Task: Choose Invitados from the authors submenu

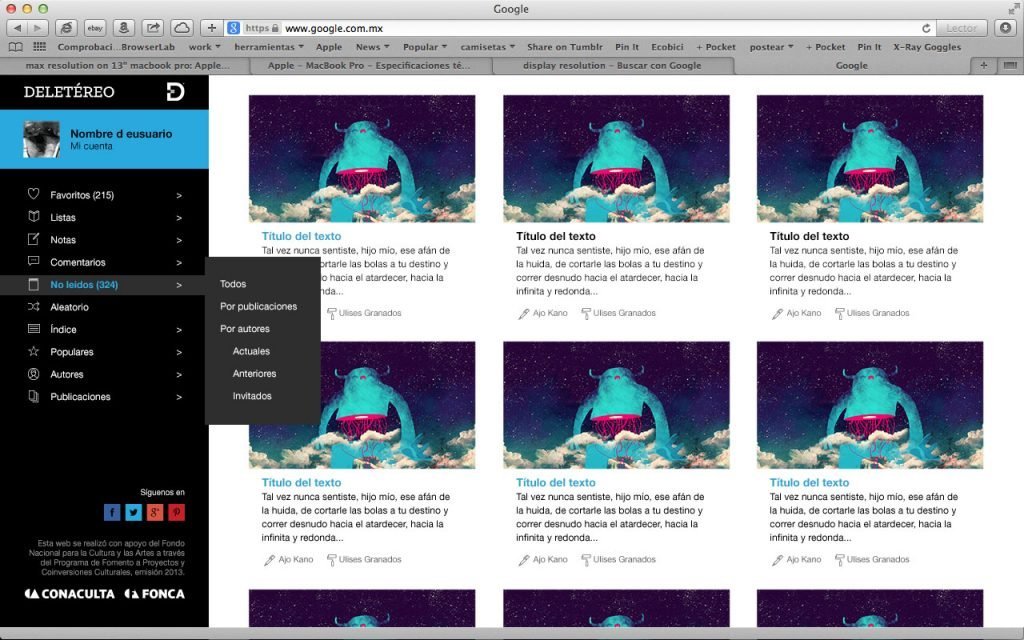Action: coord(252,396)
